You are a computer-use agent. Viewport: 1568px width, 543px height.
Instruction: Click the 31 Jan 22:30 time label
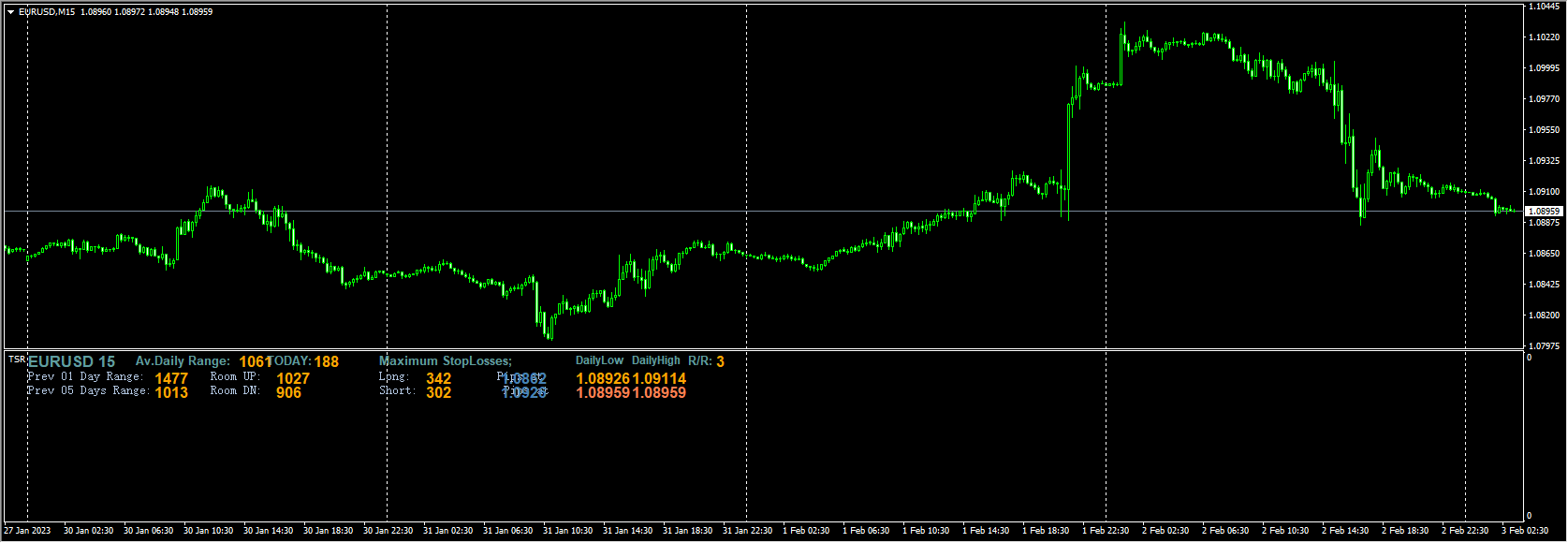tap(747, 531)
